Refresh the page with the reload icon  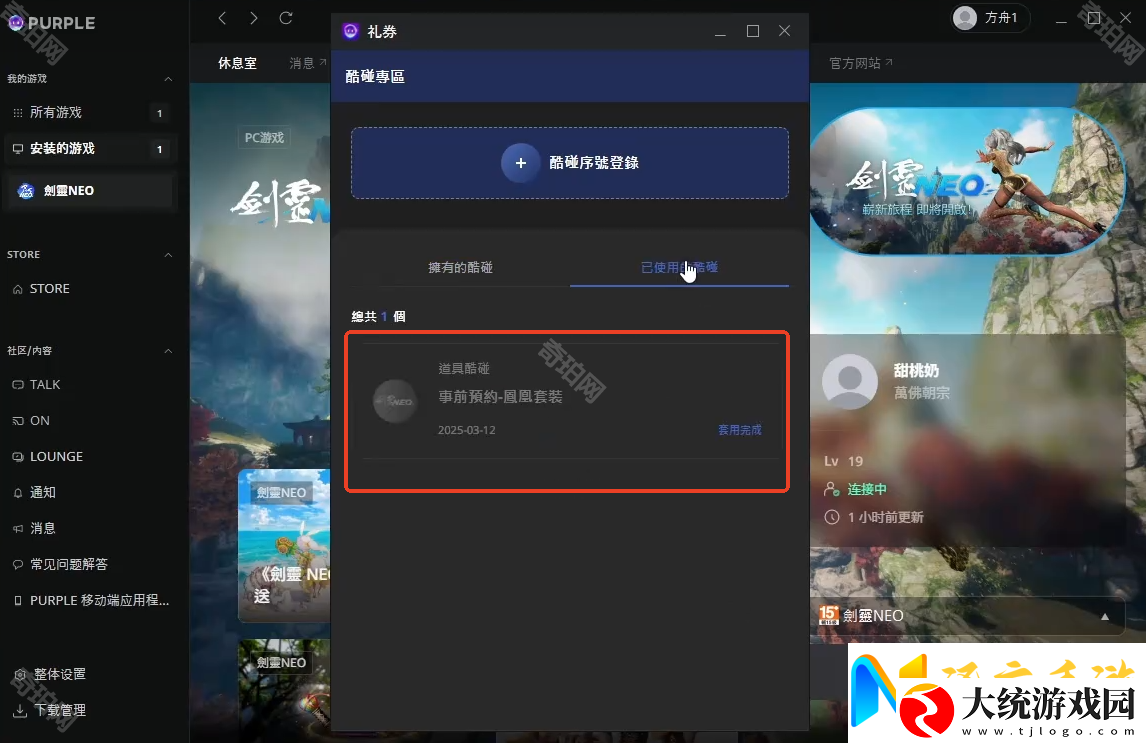pos(286,18)
